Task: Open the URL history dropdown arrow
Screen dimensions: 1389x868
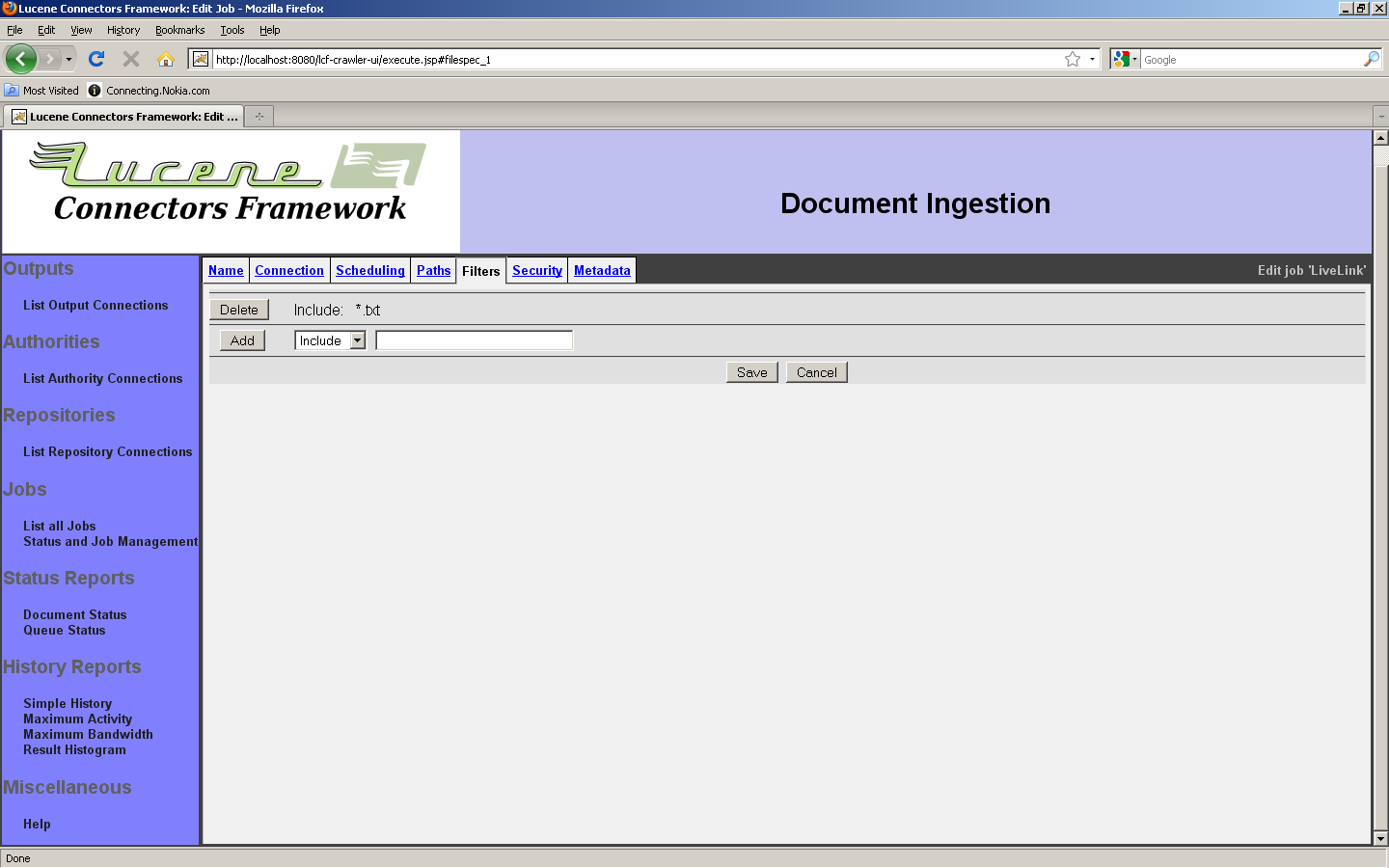Action: [x=1092, y=59]
